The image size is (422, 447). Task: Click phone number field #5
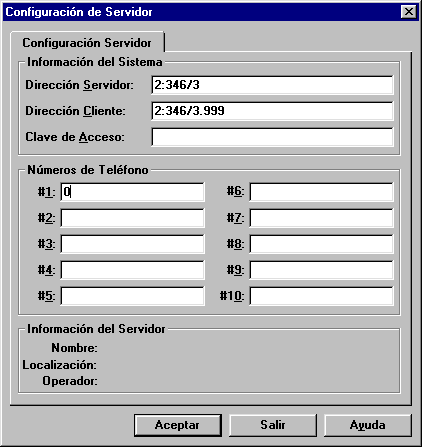tap(132, 296)
